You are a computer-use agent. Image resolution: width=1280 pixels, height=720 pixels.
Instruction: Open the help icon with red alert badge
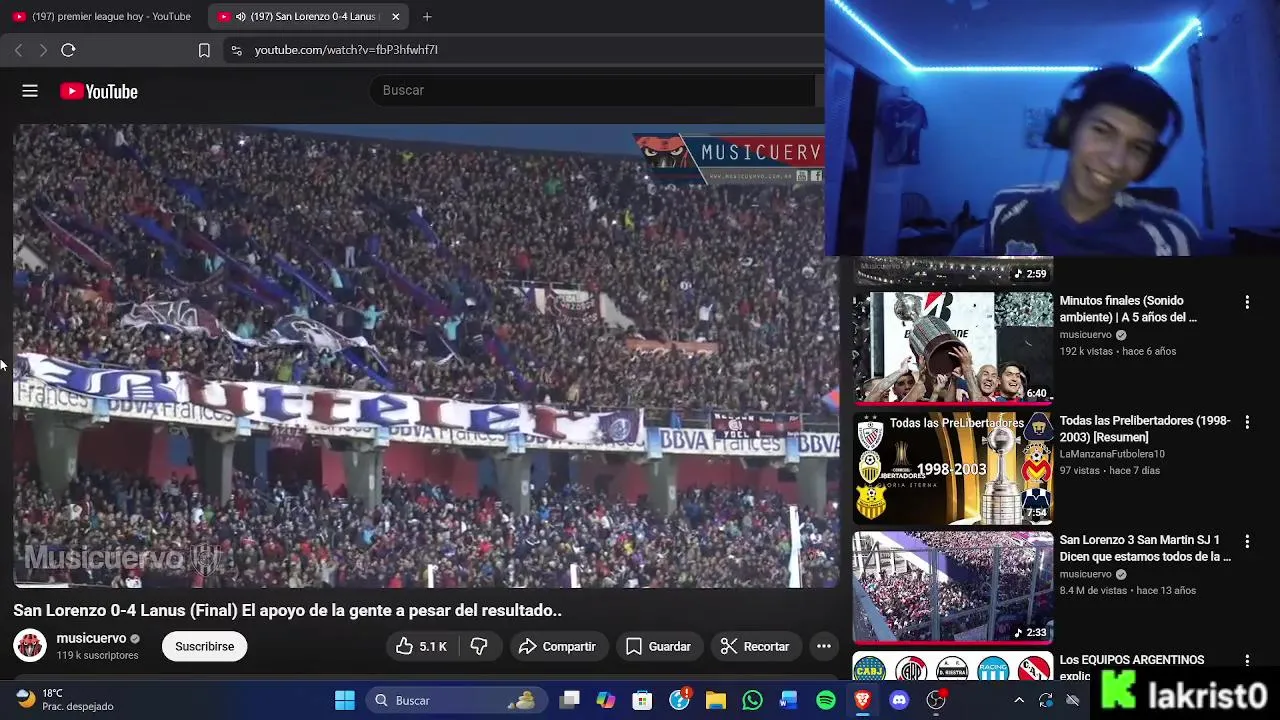680,699
